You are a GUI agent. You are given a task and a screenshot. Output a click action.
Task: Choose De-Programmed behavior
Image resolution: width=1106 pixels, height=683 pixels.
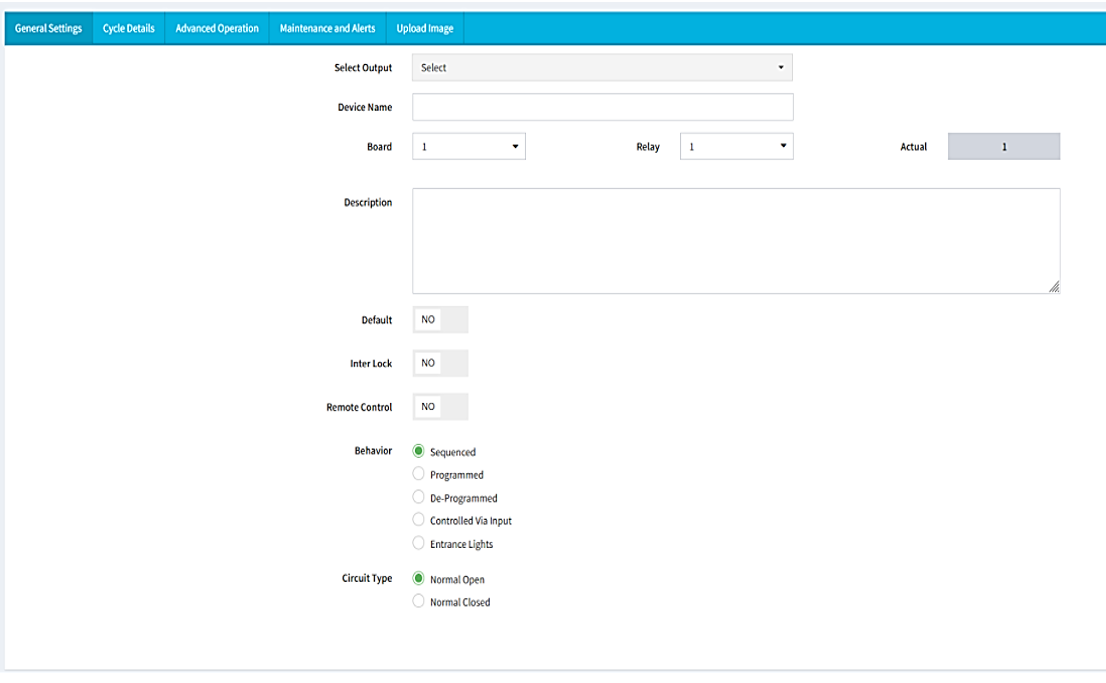[x=418, y=497]
